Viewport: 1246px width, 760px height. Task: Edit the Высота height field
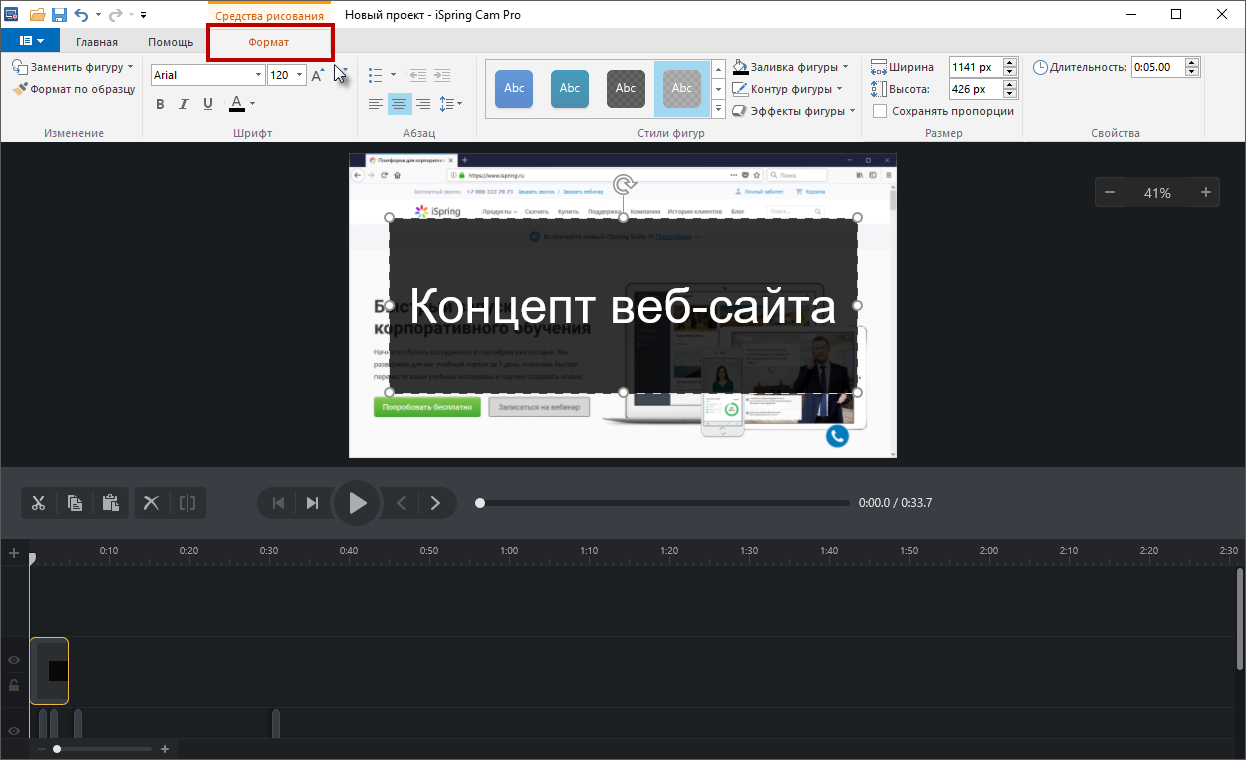975,89
